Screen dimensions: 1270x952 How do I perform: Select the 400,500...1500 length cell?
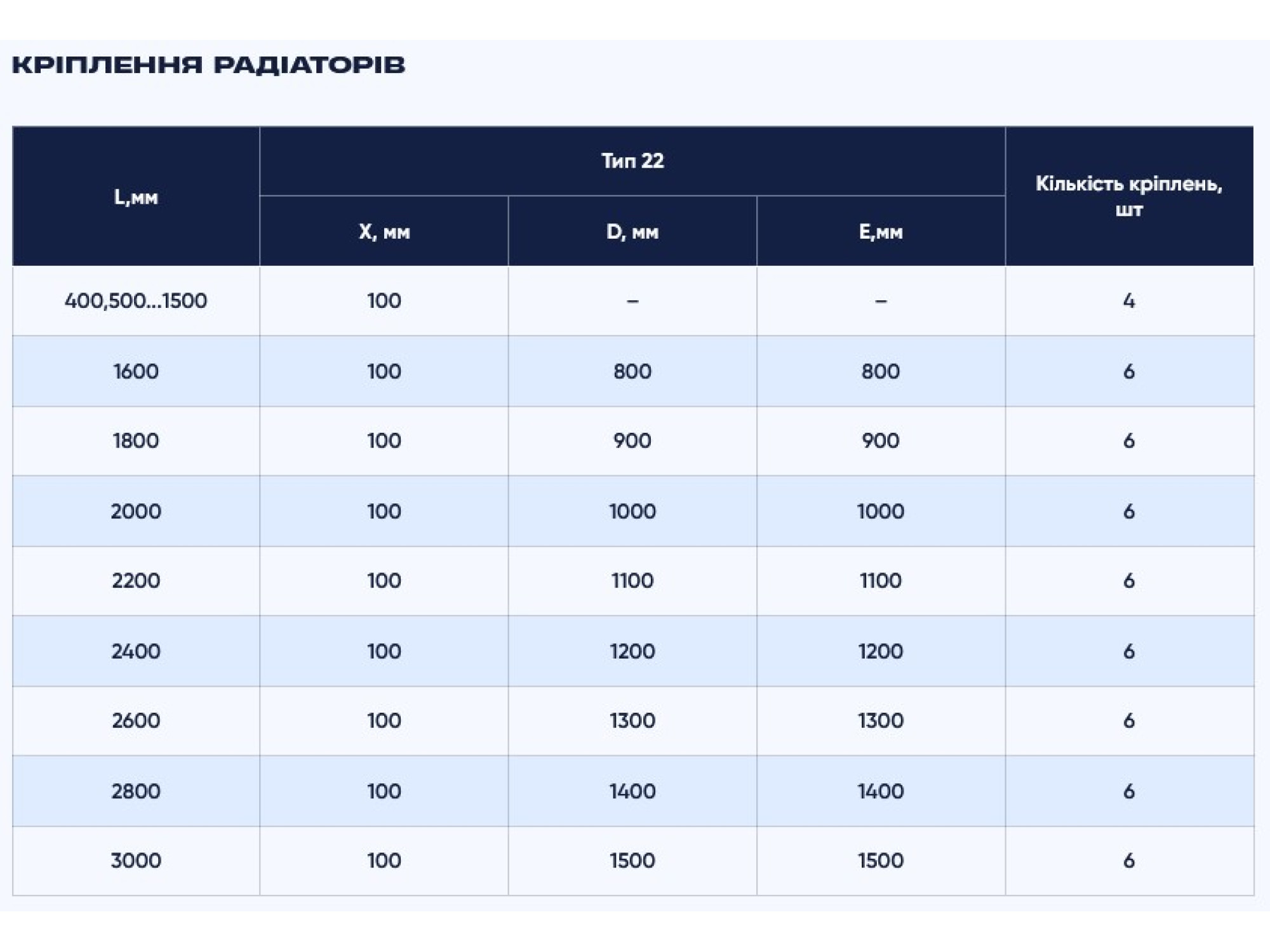[136, 301]
